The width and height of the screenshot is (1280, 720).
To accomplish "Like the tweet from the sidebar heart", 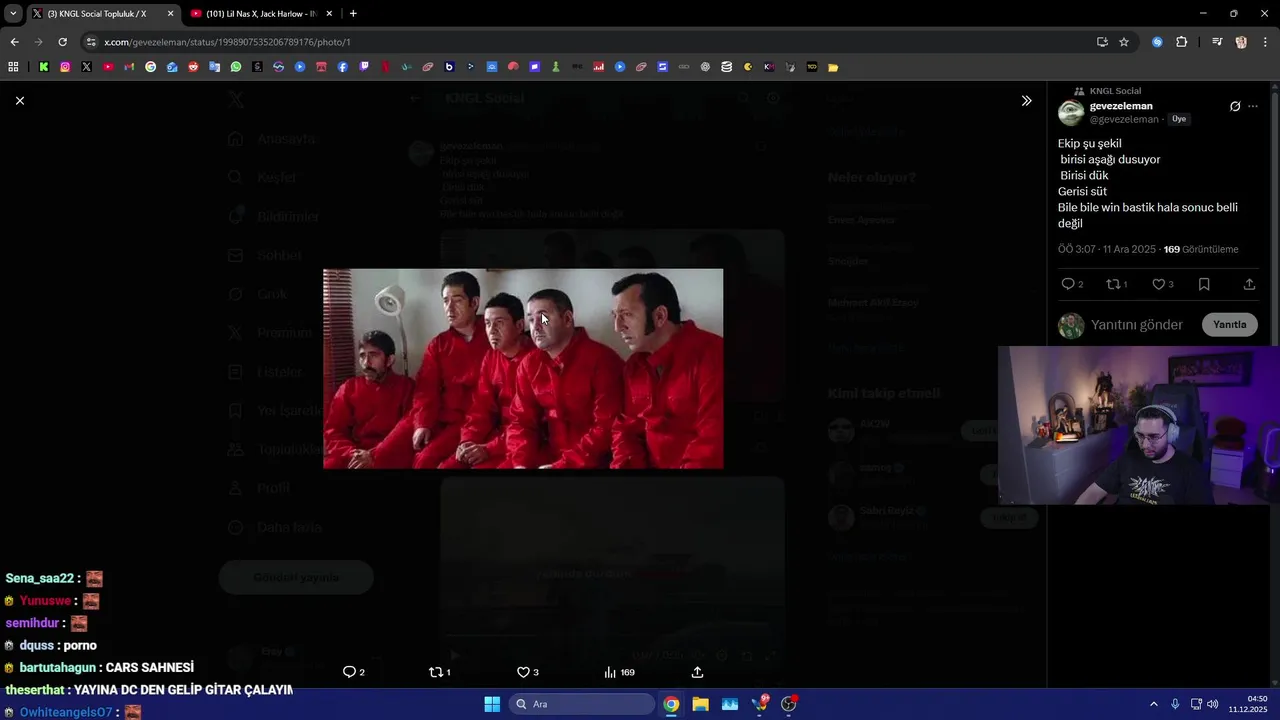I will coord(1158,284).
